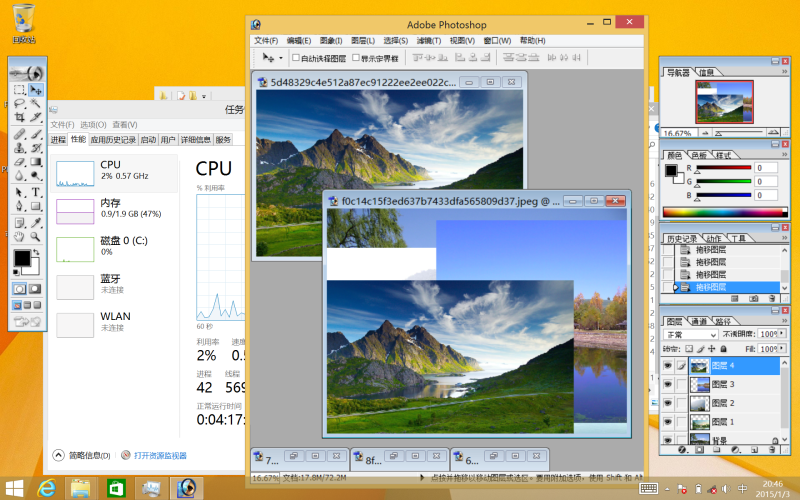Open the Fill percentage arrow in Layers panel
The width and height of the screenshot is (800, 500).
tap(782, 348)
